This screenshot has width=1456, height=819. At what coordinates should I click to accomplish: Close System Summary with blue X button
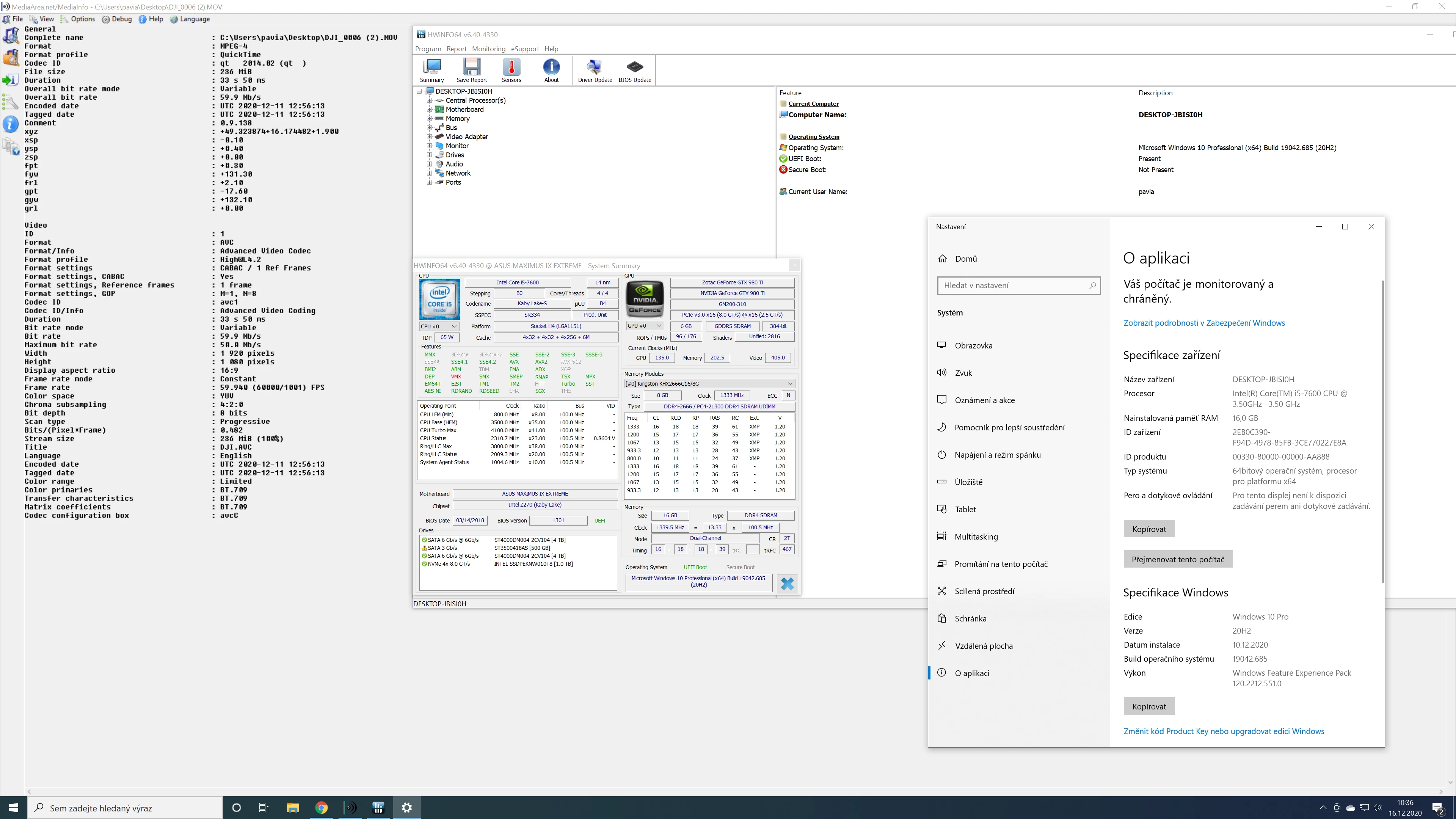[x=787, y=583]
